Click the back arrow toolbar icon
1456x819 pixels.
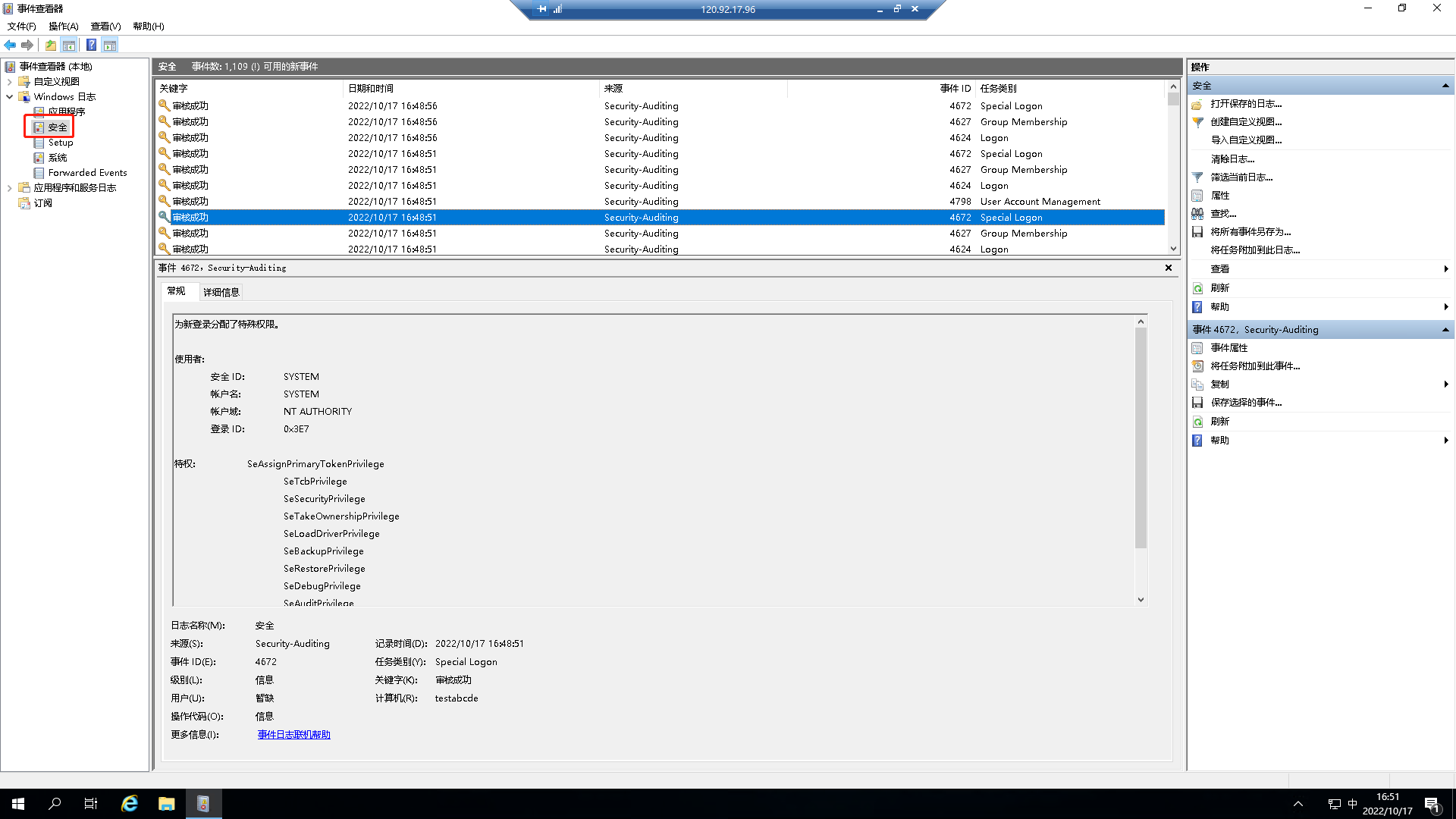pyautogui.click(x=10, y=45)
